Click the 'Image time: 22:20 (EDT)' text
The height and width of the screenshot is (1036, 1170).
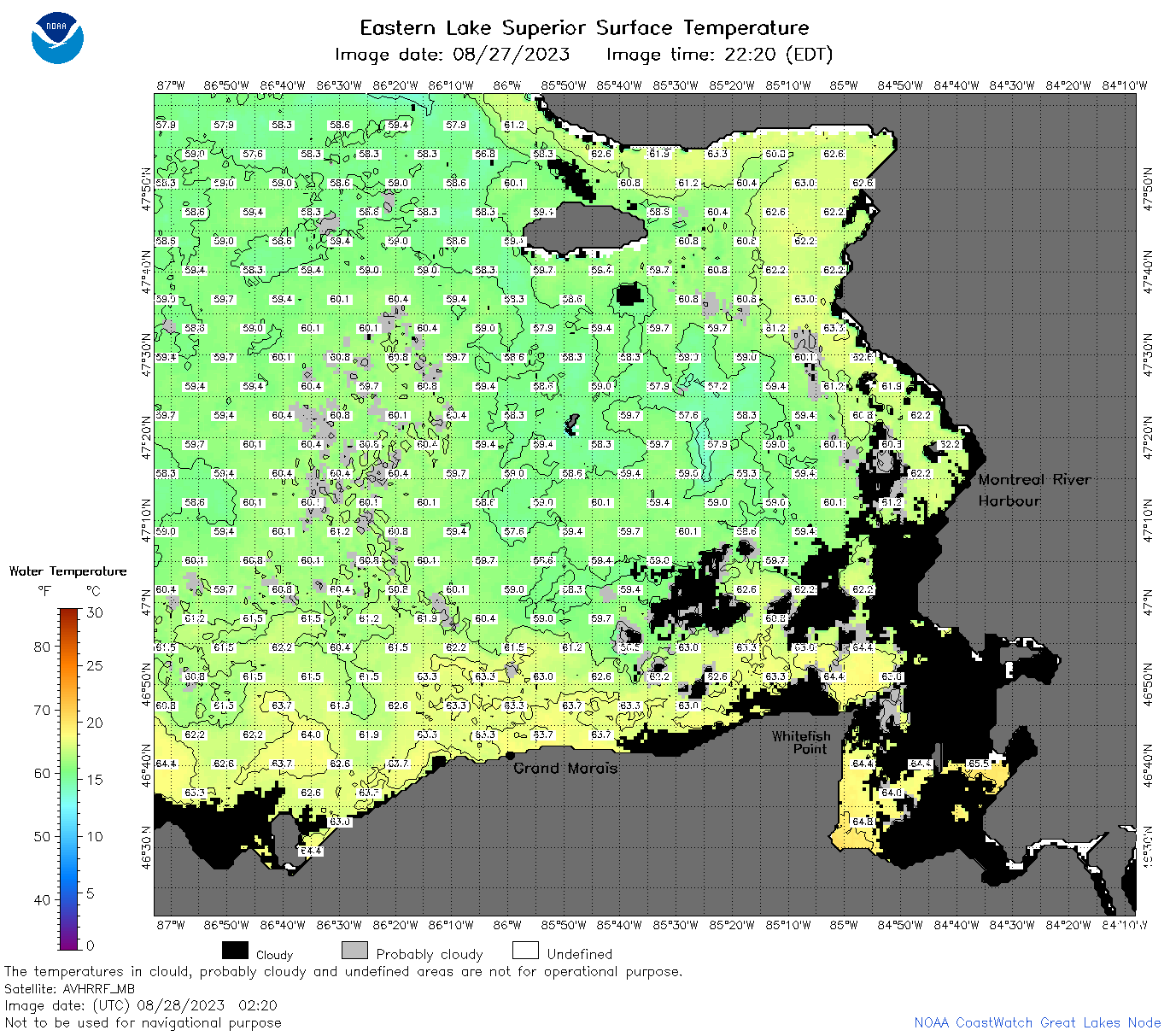click(719, 55)
